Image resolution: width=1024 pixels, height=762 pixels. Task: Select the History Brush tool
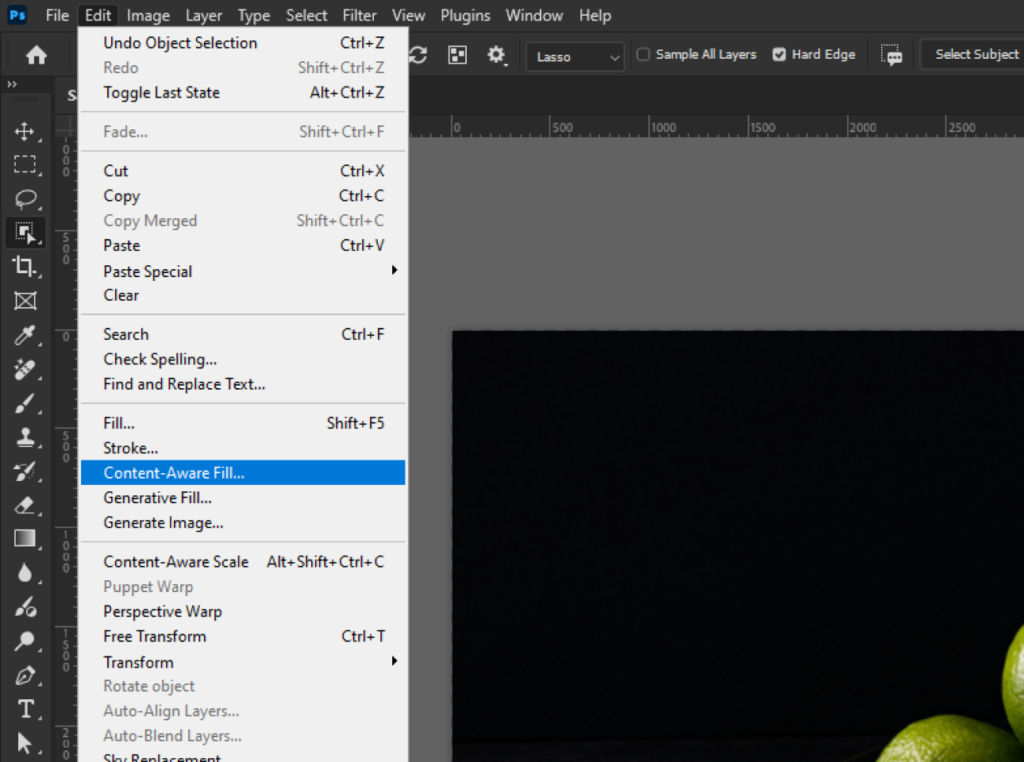click(x=25, y=471)
